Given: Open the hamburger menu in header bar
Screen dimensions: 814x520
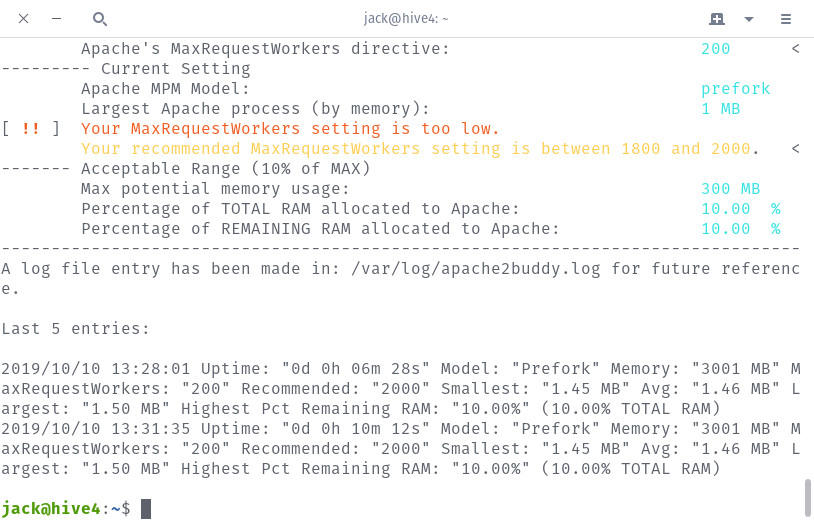Looking at the screenshot, I should [786, 19].
